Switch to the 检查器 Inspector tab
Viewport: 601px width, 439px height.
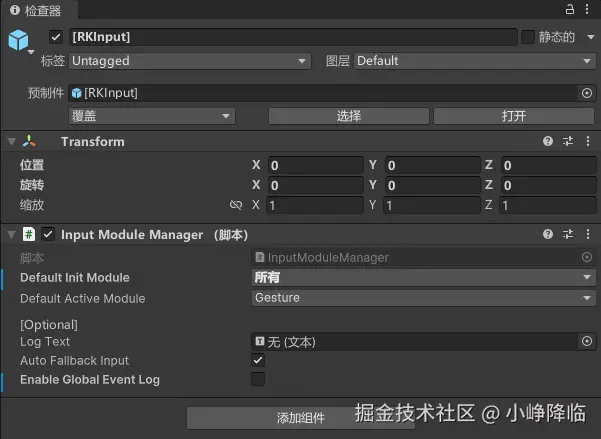pos(35,10)
